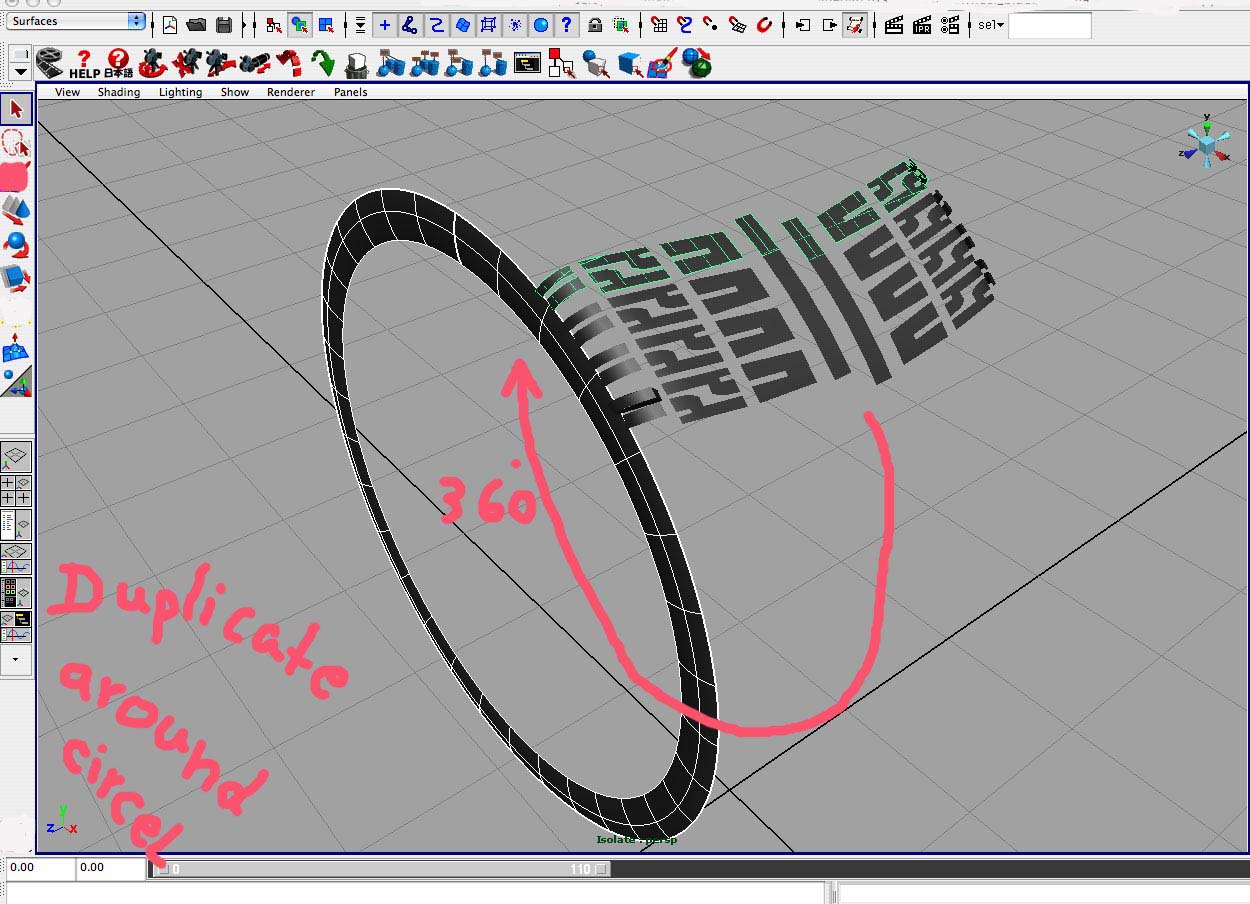Image resolution: width=1250 pixels, height=904 pixels.
Task: Open render settings clapperboard icon
Action: [x=948, y=25]
